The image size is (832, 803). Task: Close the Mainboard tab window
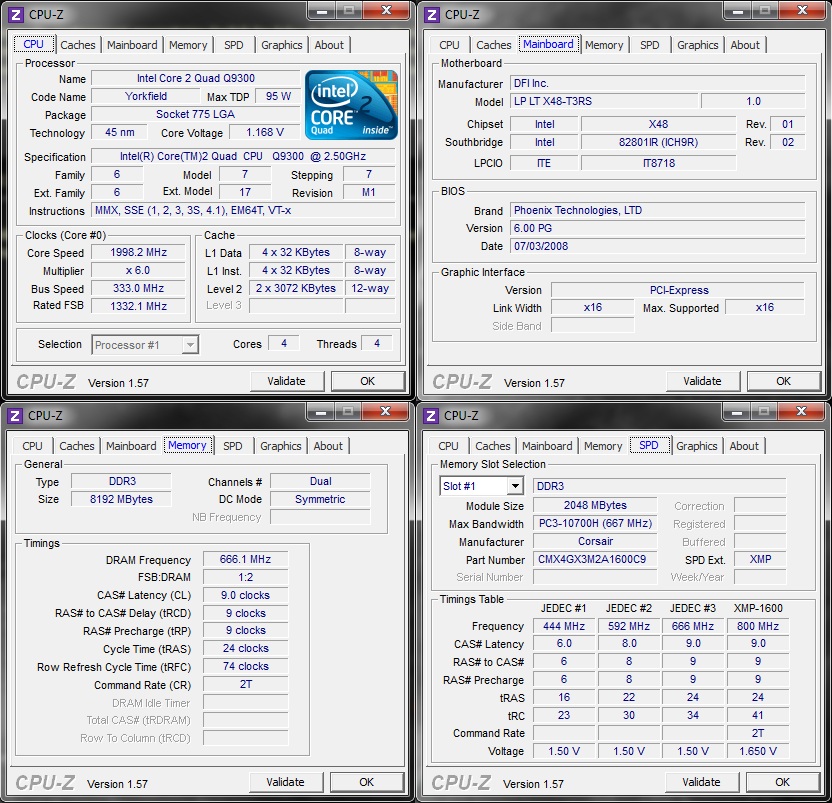(802, 11)
